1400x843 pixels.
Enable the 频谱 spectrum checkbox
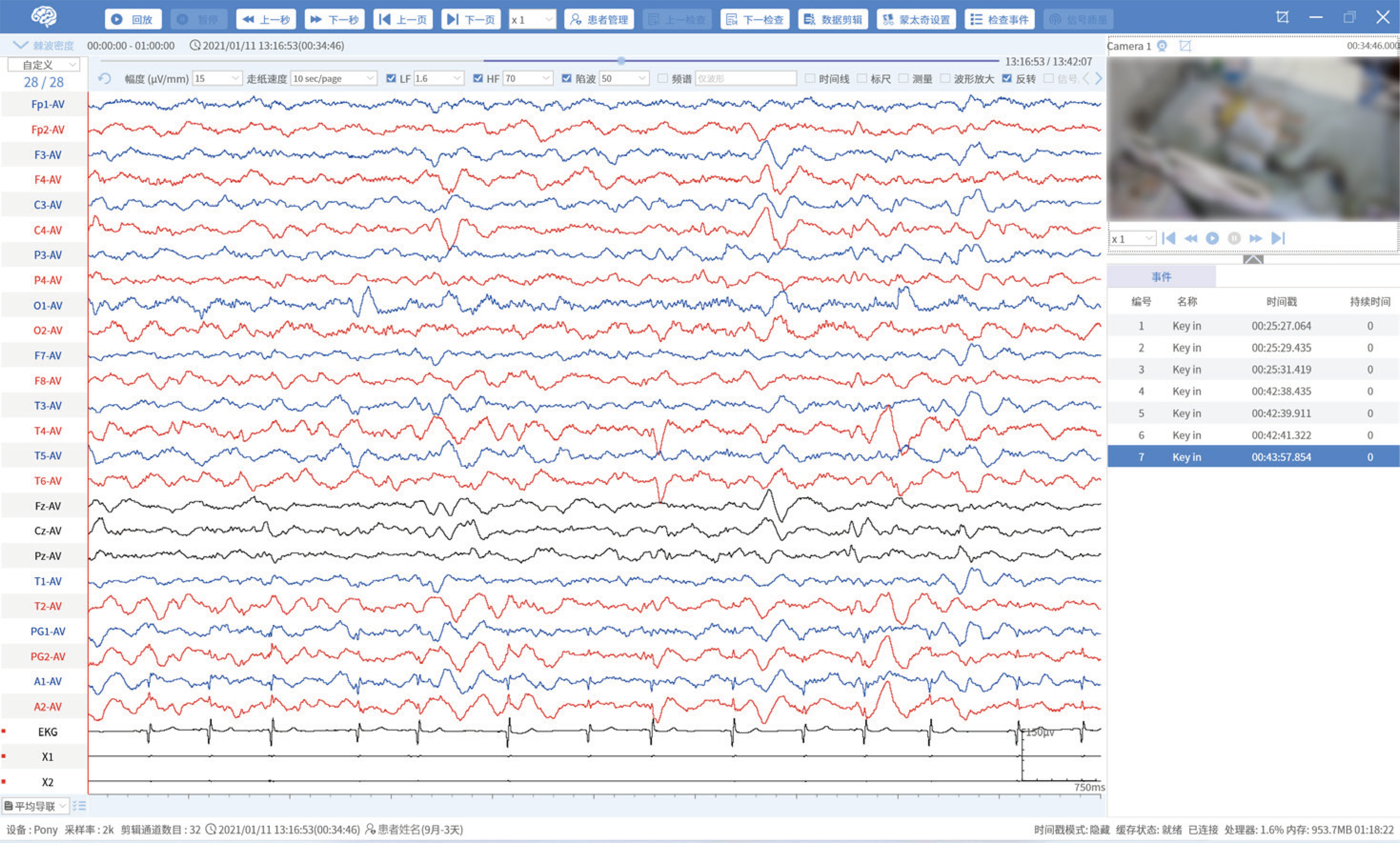click(662, 78)
